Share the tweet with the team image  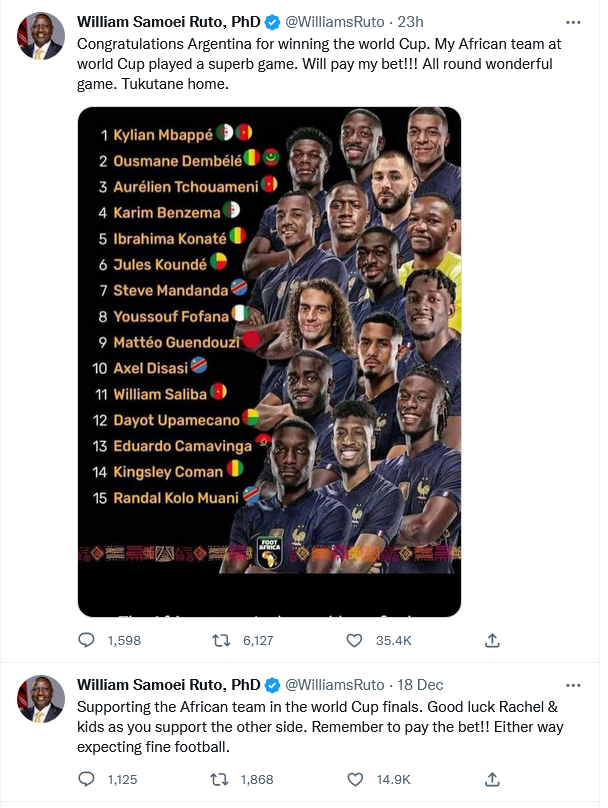click(x=492, y=641)
